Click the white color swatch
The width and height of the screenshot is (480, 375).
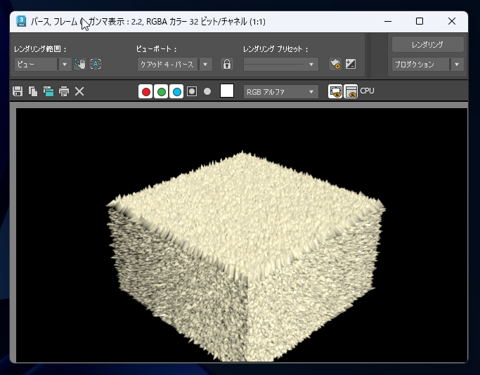(x=227, y=91)
